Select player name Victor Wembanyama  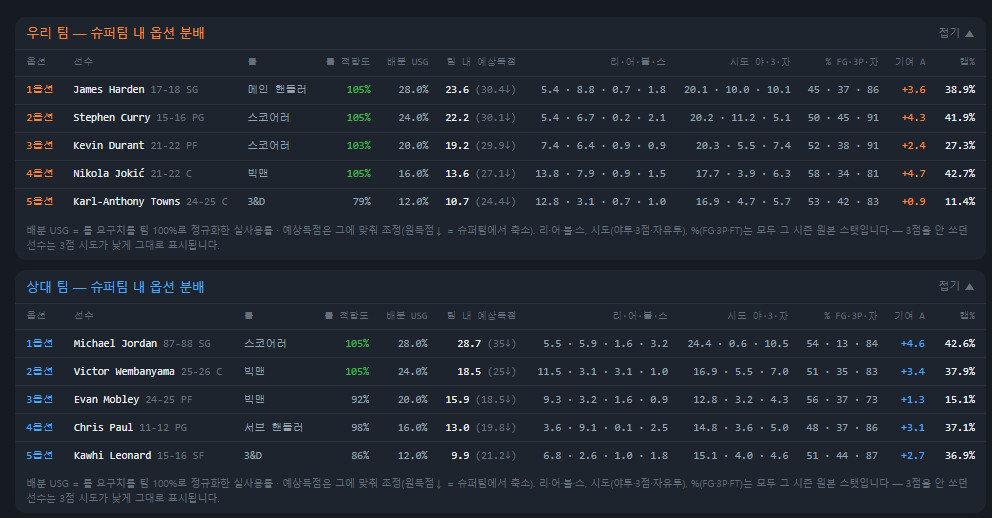[x=124, y=371]
